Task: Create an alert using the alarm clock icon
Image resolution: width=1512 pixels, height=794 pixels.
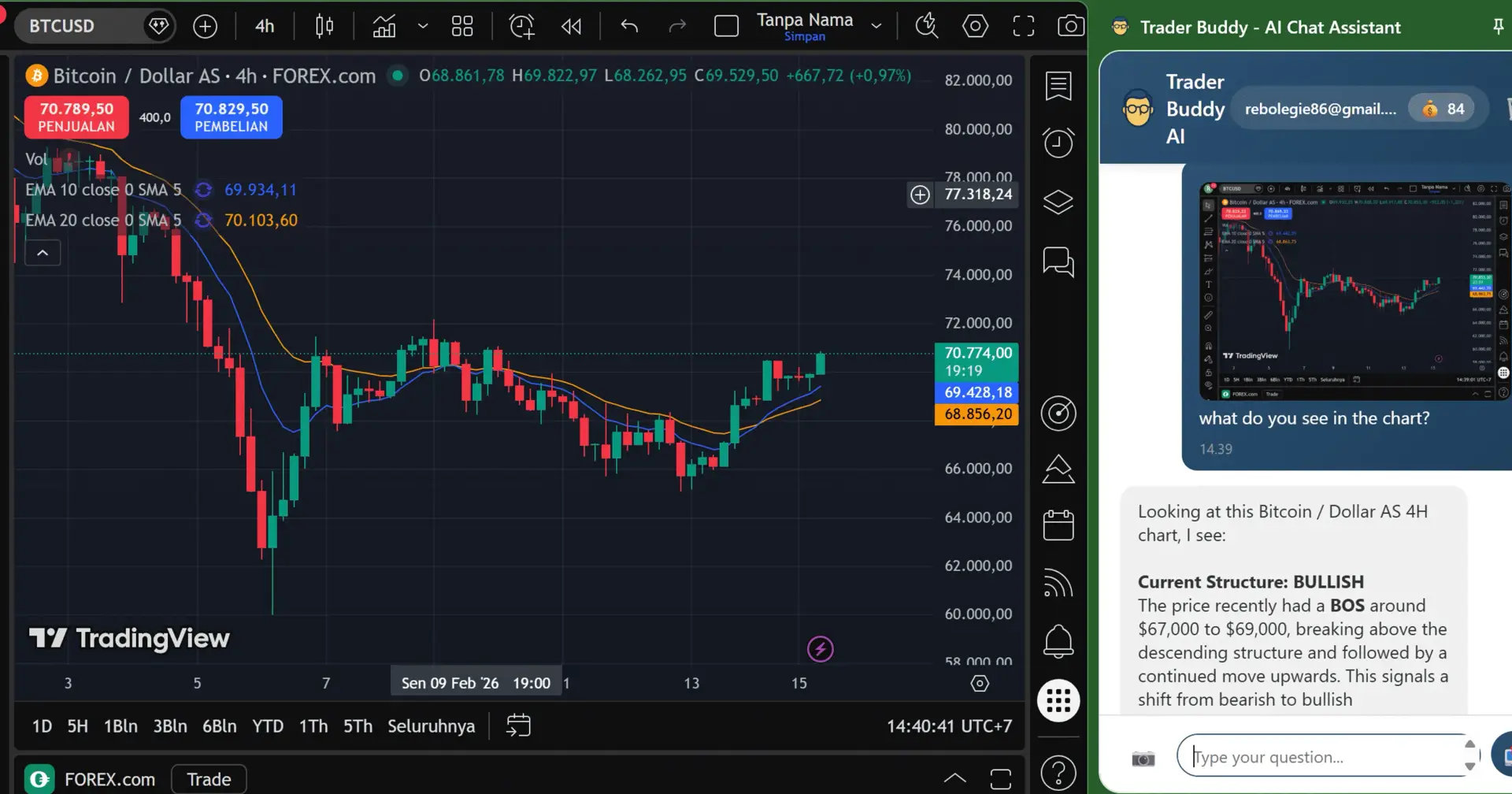Action: [x=521, y=26]
